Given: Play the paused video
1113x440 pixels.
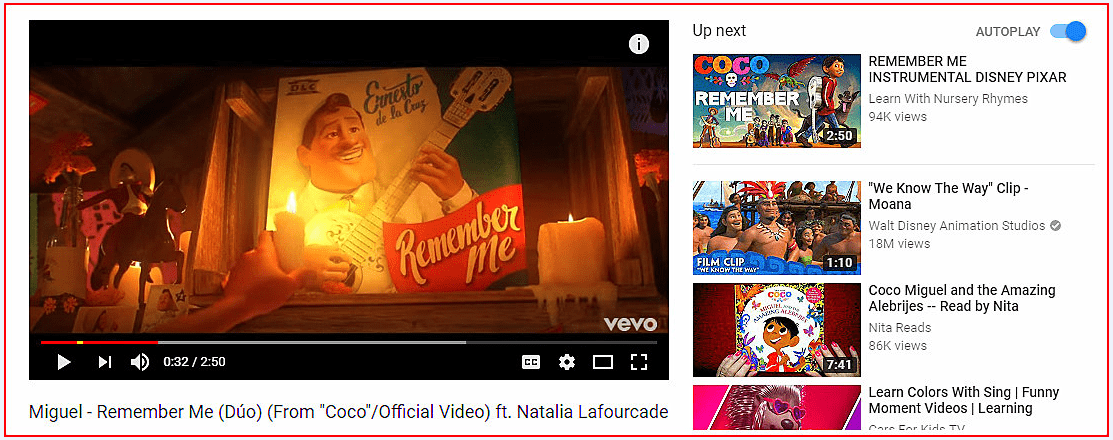Looking at the screenshot, I should coord(64,362).
